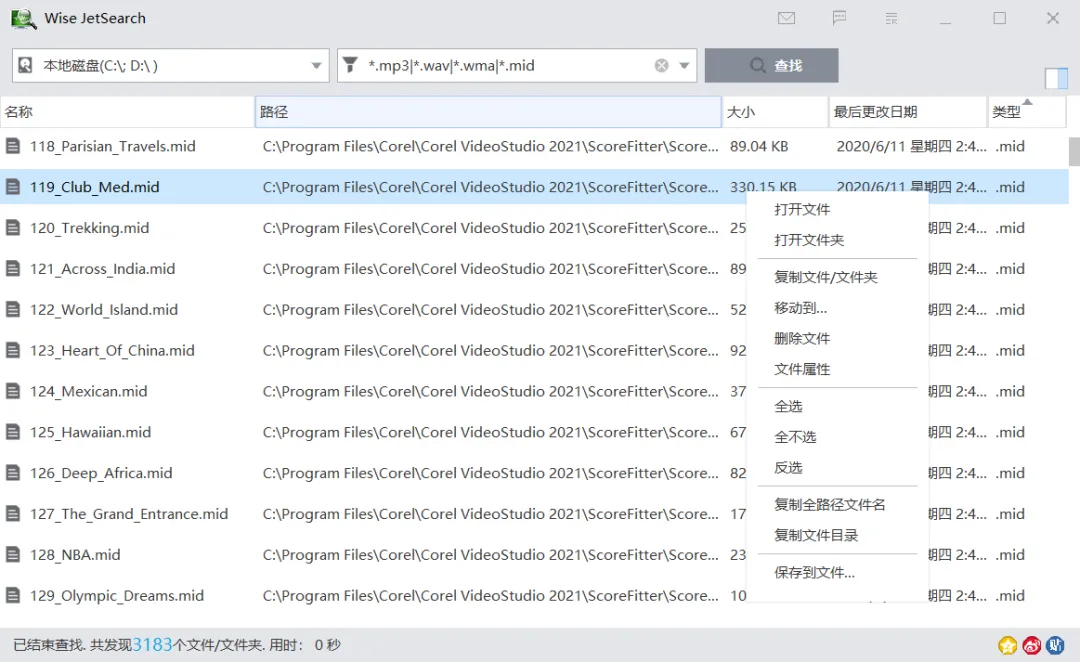Sort by 类型 column header

tap(1026, 112)
